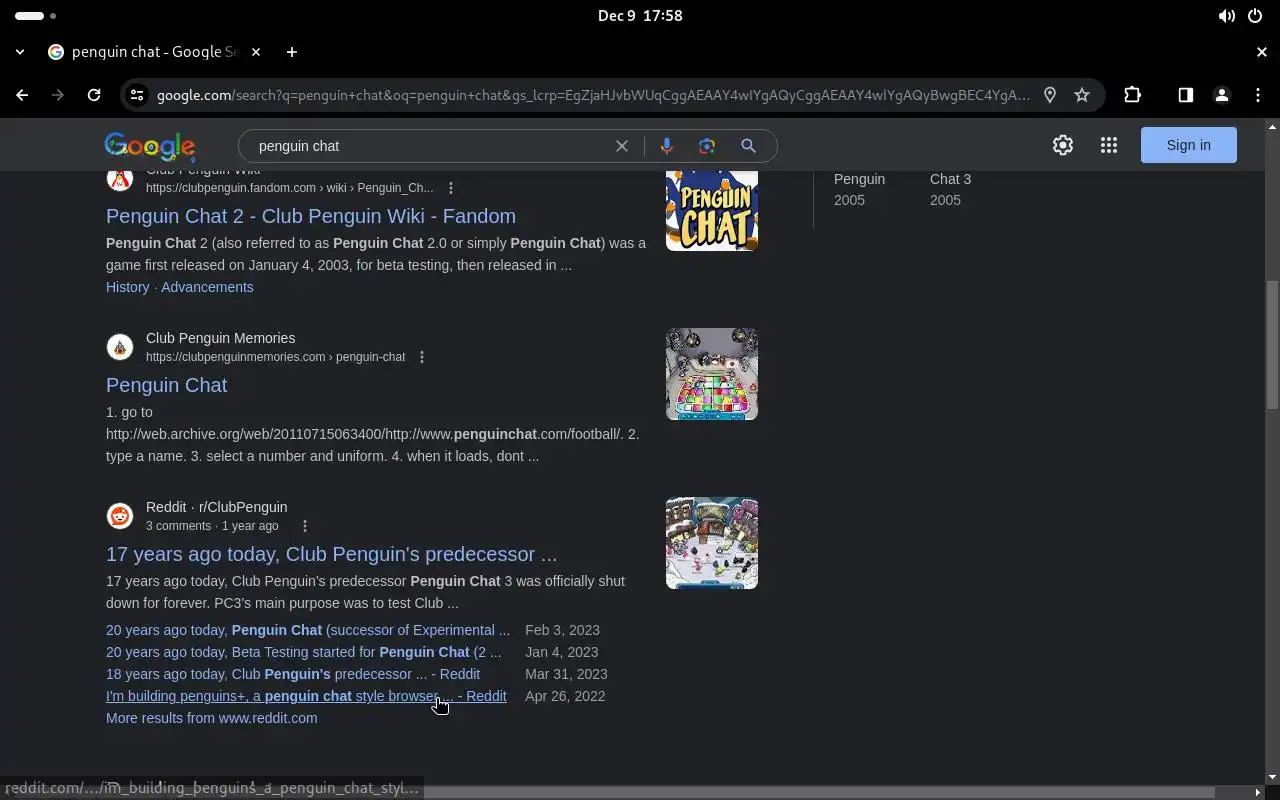Open the tab search dropdown arrow

pos(20,52)
